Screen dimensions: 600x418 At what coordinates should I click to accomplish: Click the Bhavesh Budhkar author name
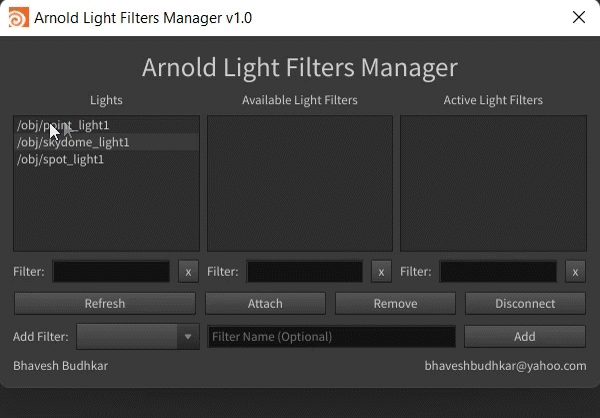coord(60,366)
